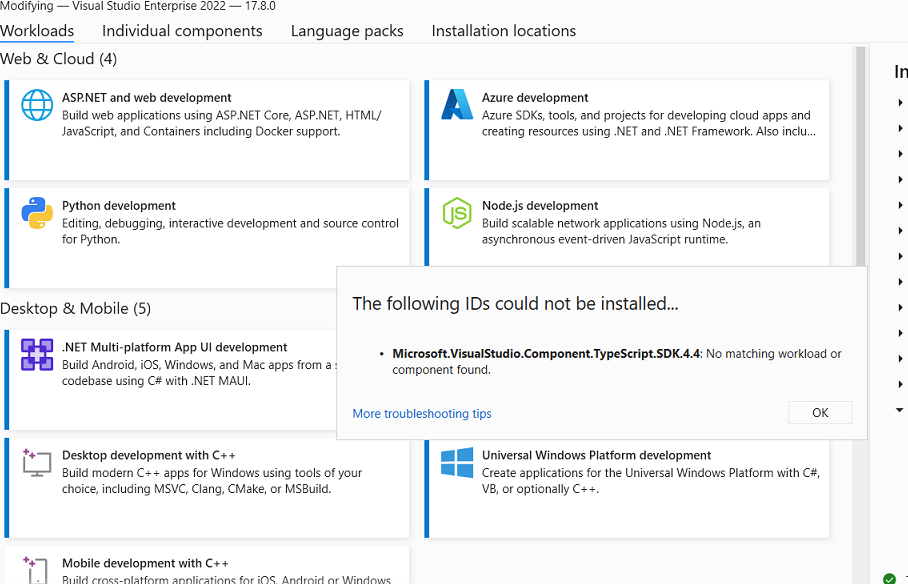
Task: Click the ASP.NET globe icon
Action: click(x=37, y=105)
